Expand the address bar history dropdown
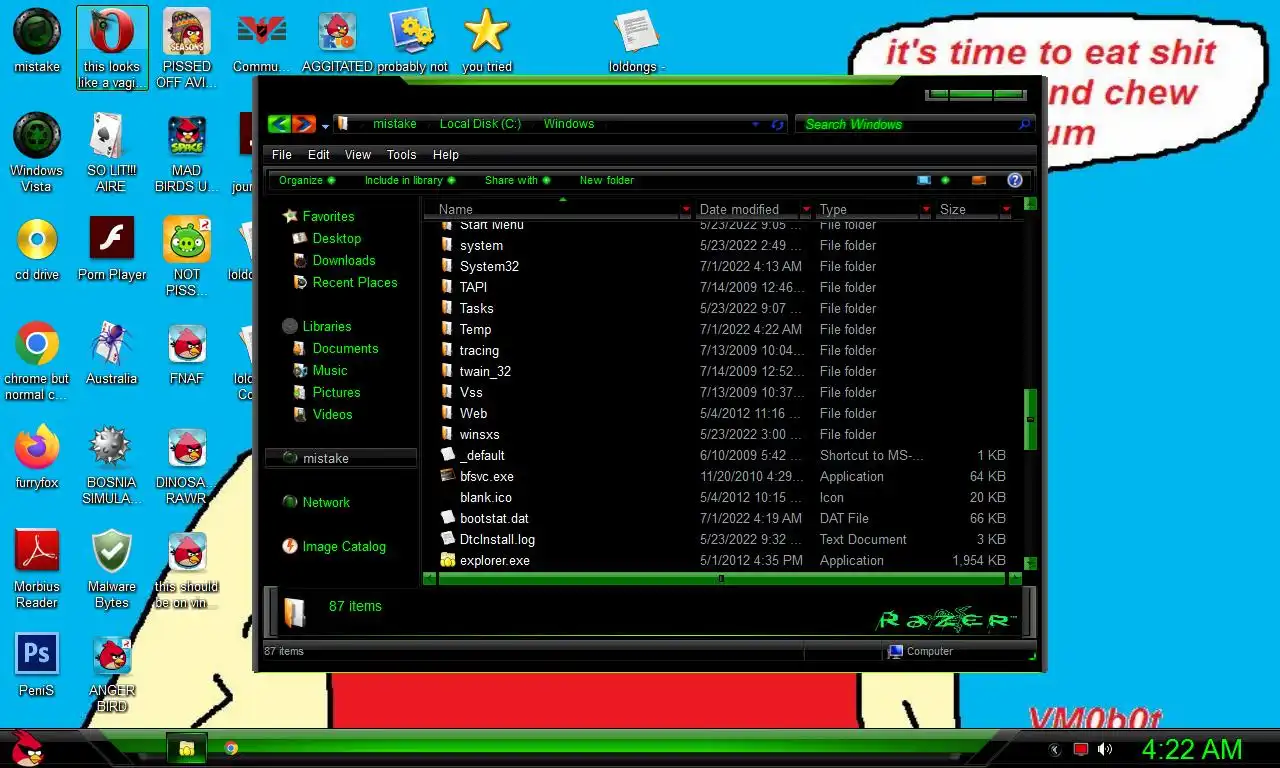 pos(756,124)
